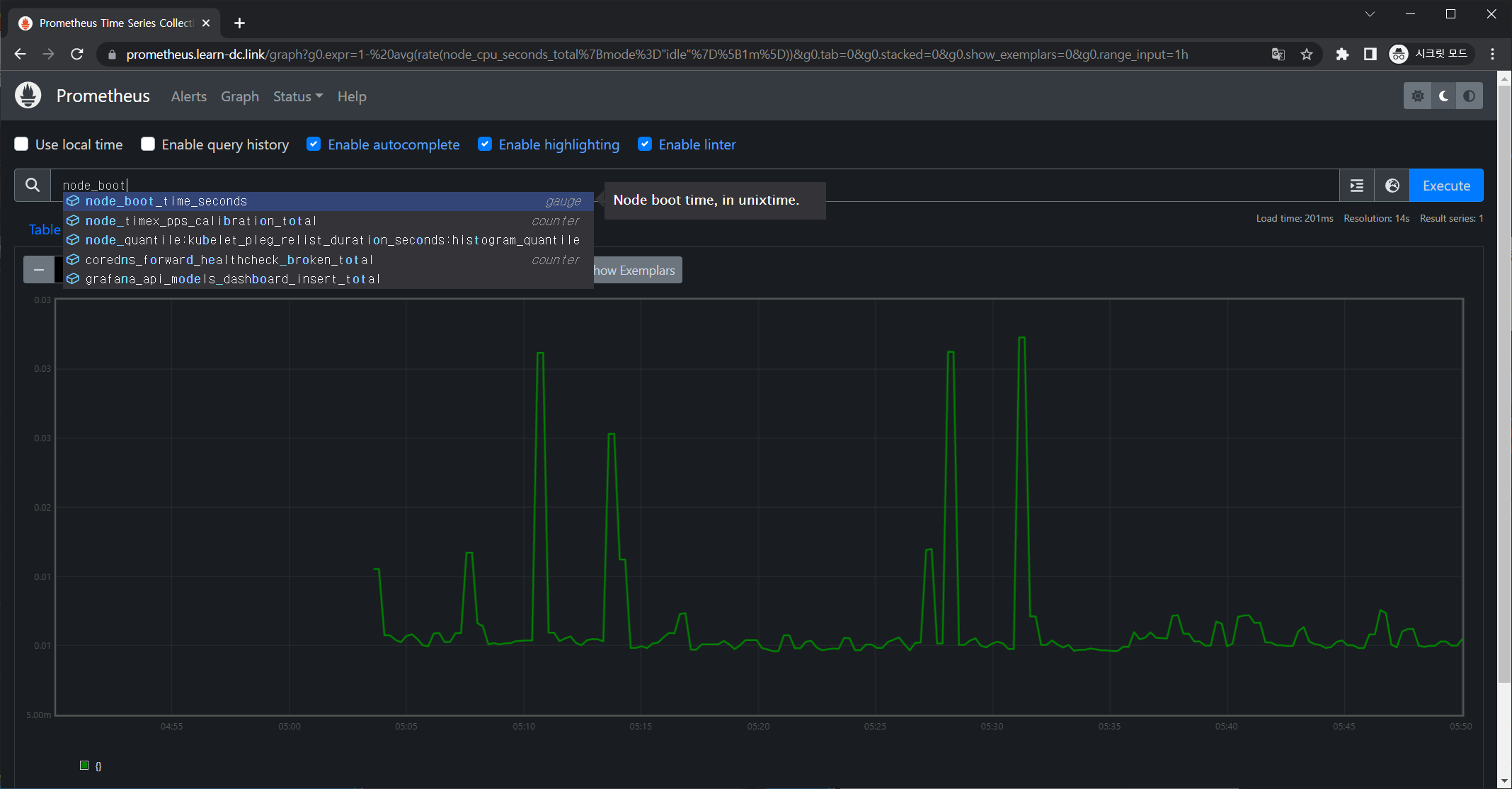Viewport: 1512px width, 789px height.
Task: Open the Alerts menu item
Action: [188, 96]
